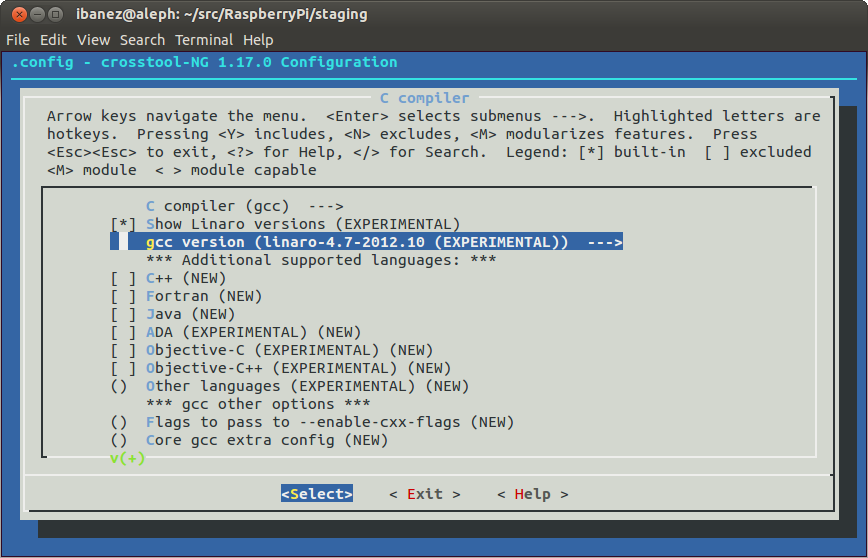Minimize the terminal window
Screen dimensions: 868x558
37,14
